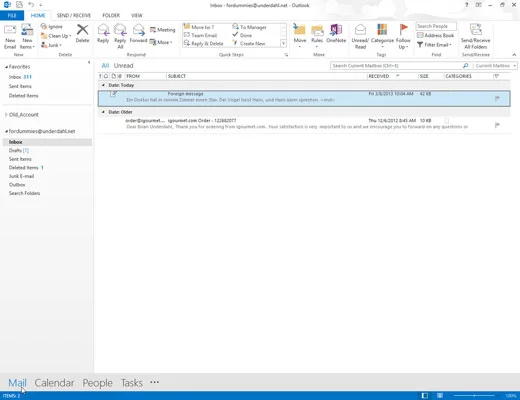Screen dimensions: 520x400
Task: Collapse the ribbon
Action: (x=514, y=55)
